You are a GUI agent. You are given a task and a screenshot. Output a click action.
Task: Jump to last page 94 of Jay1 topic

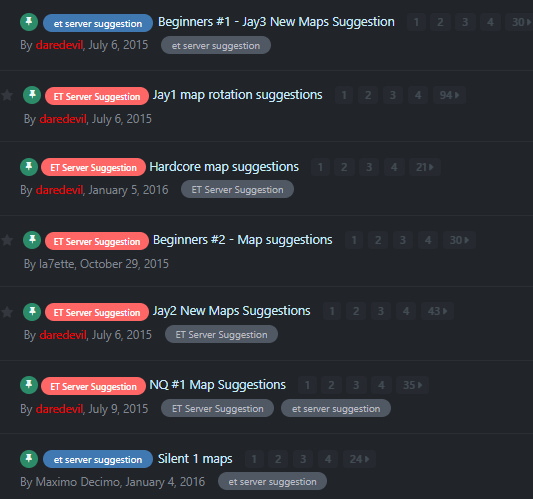point(449,95)
